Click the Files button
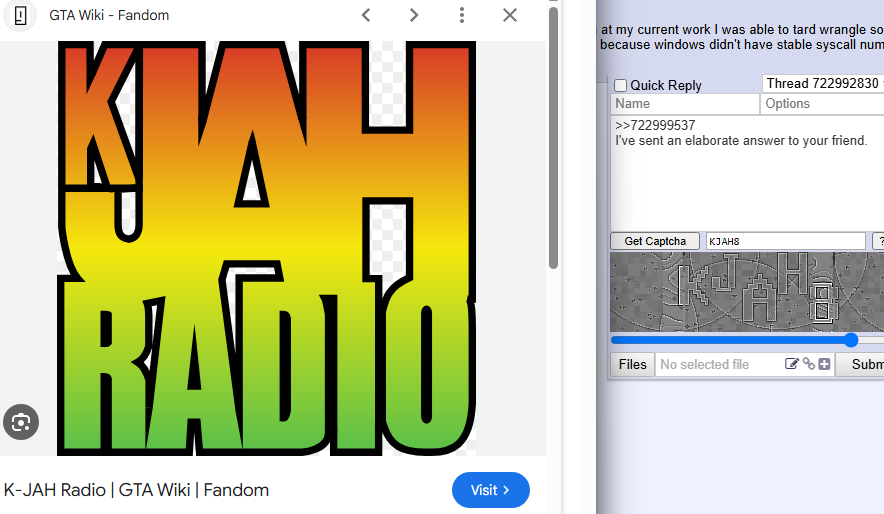Screen dimensions: 884x514 pos(633,365)
